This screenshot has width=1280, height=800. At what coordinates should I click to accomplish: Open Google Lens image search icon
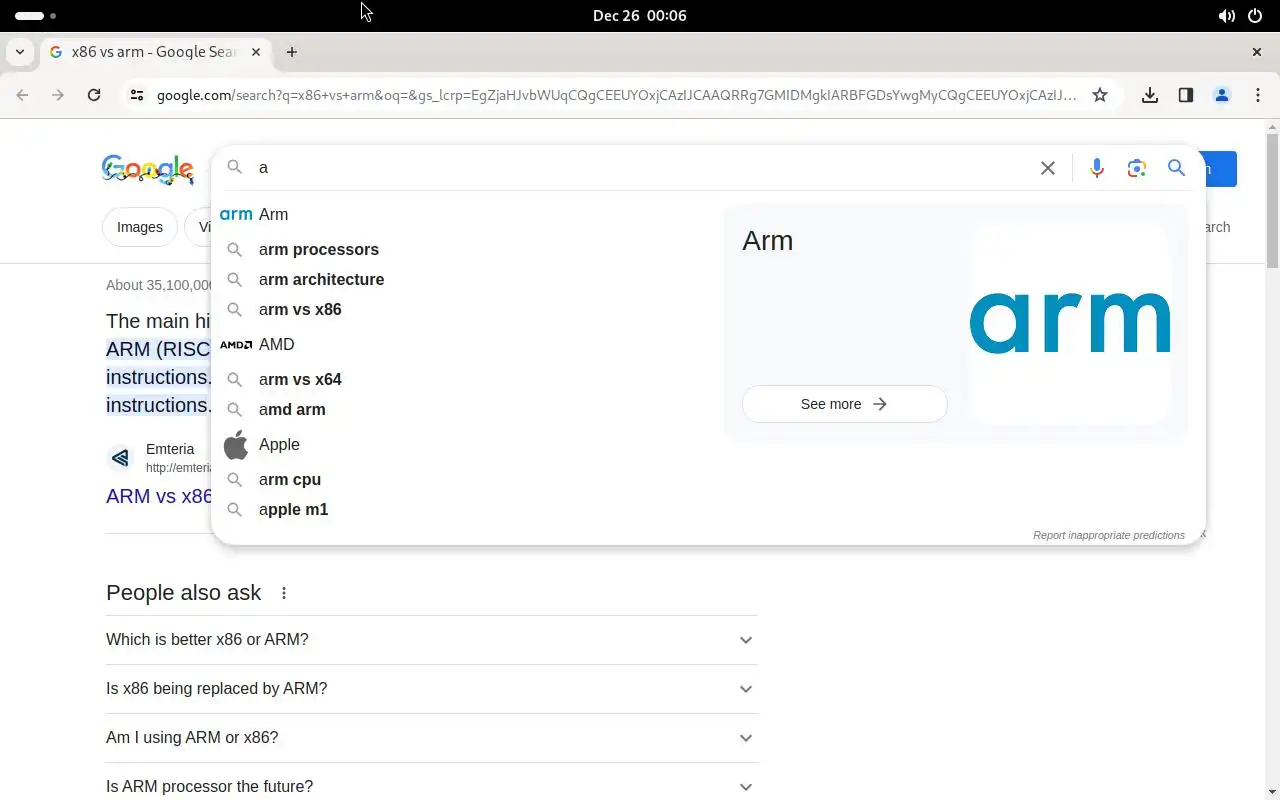click(1136, 168)
